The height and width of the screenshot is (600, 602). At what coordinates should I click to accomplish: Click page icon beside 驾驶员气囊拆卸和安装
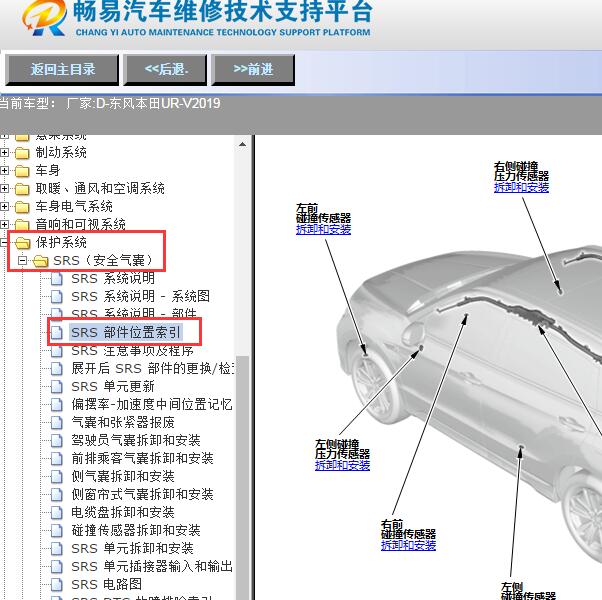pyautogui.click(x=57, y=440)
